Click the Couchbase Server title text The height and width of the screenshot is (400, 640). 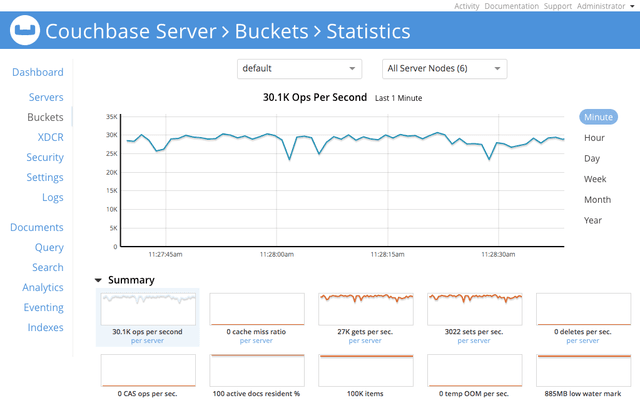coord(131,31)
